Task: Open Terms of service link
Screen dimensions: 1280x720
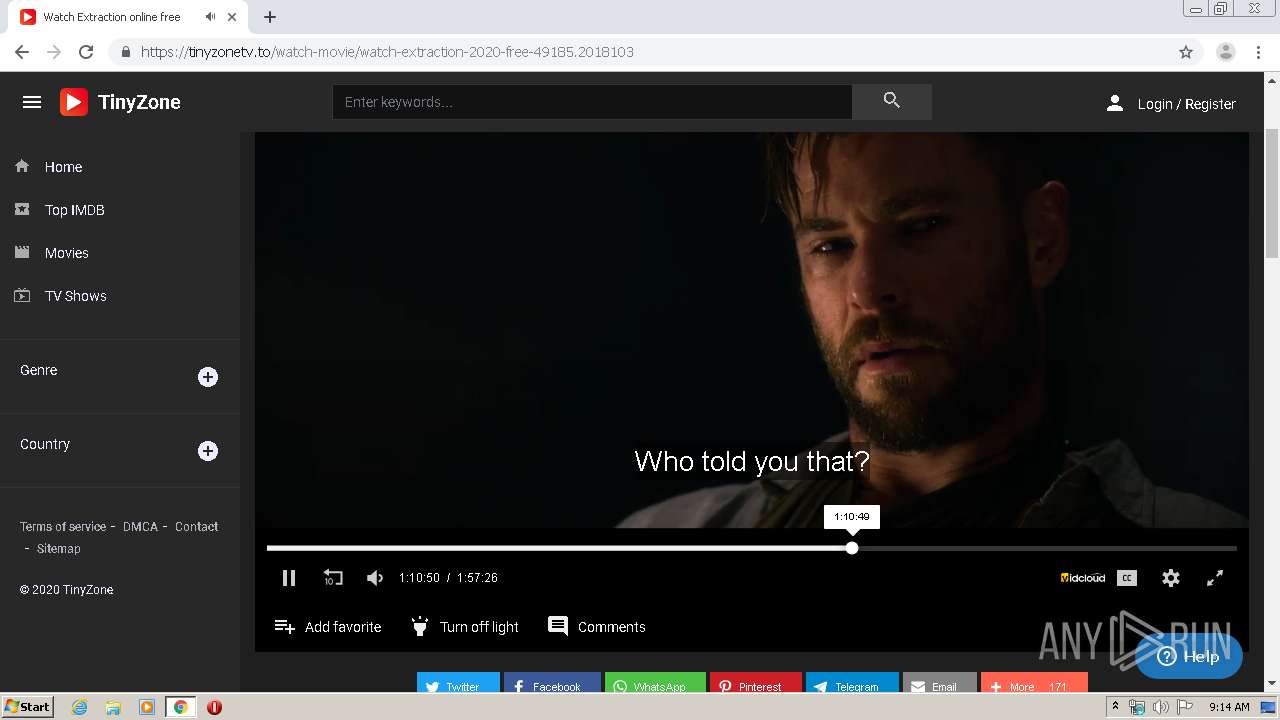Action: tap(63, 526)
